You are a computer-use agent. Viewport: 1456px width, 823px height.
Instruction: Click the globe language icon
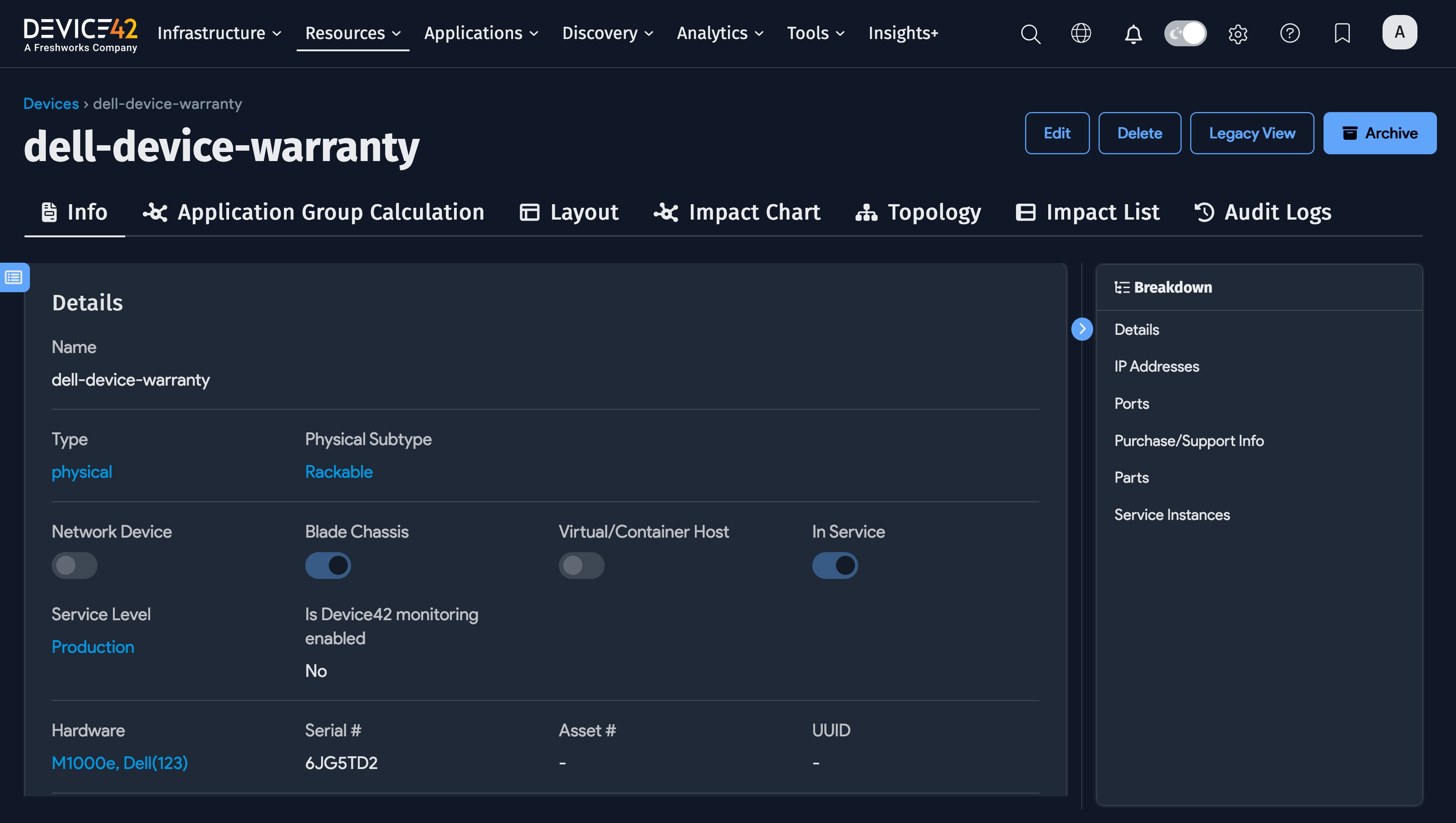pos(1081,34)
